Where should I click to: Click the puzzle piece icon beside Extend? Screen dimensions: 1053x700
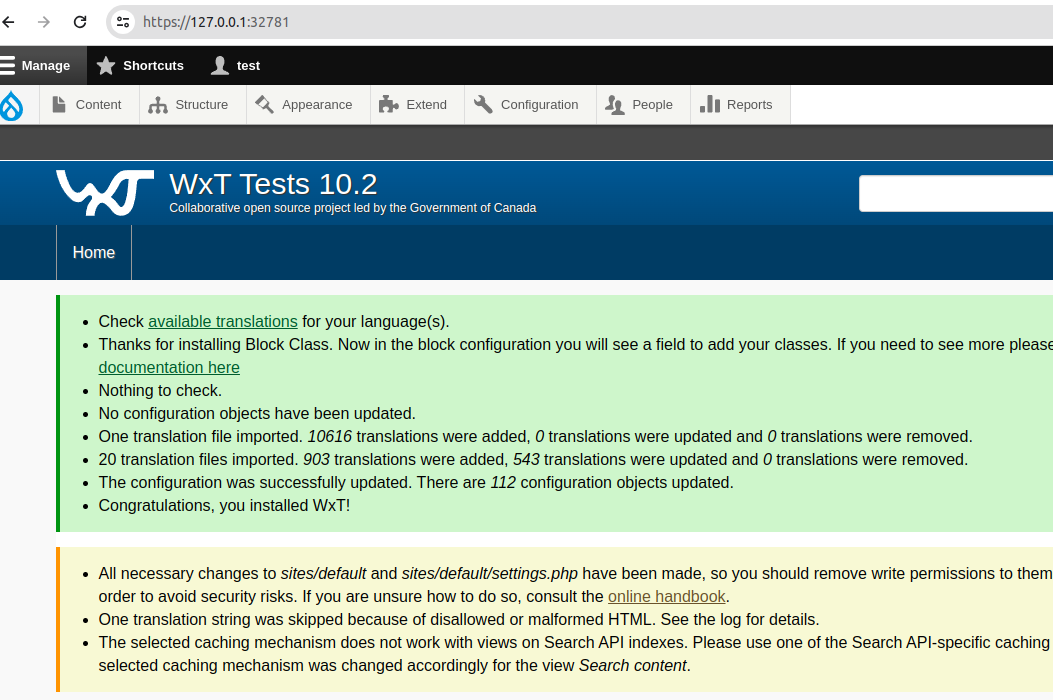(x=389, y=104)
